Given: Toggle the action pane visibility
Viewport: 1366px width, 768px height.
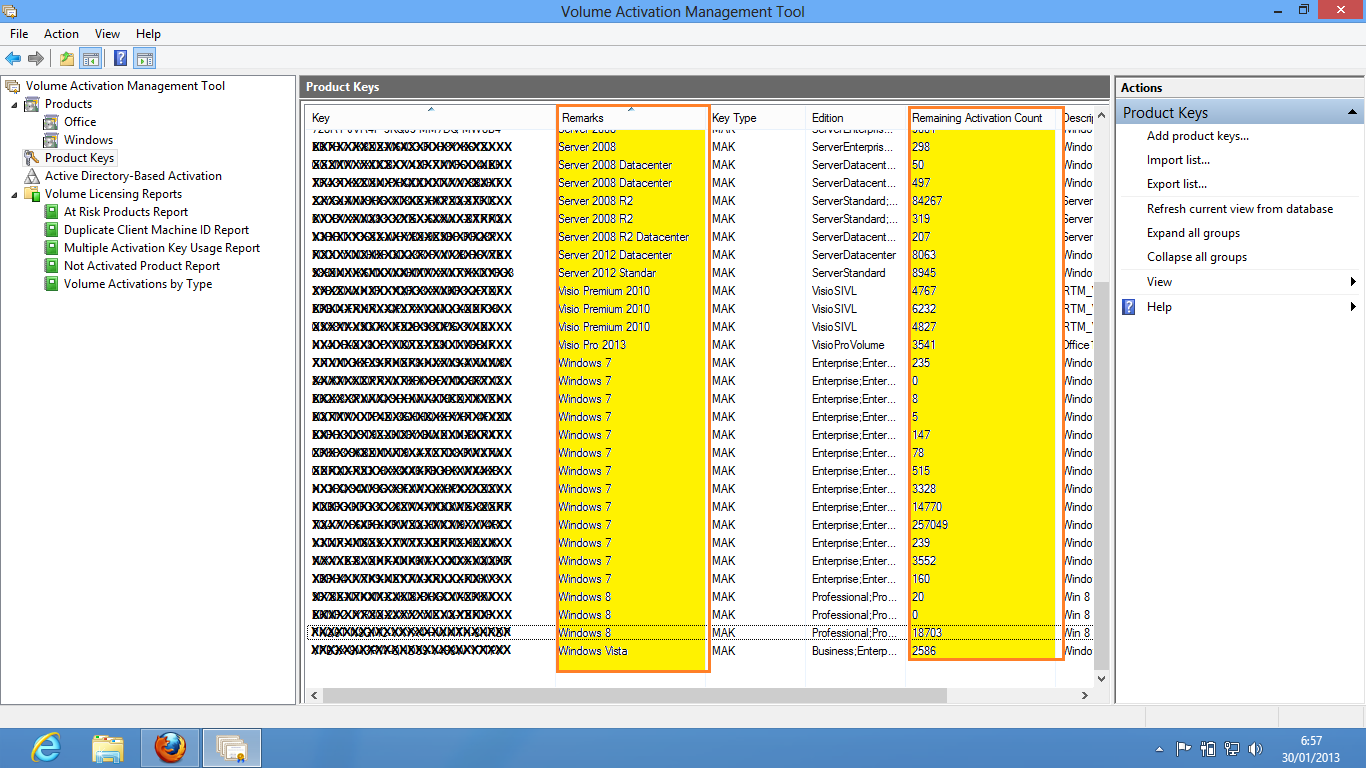Looking at the screenshot, I should click(144, 58).
